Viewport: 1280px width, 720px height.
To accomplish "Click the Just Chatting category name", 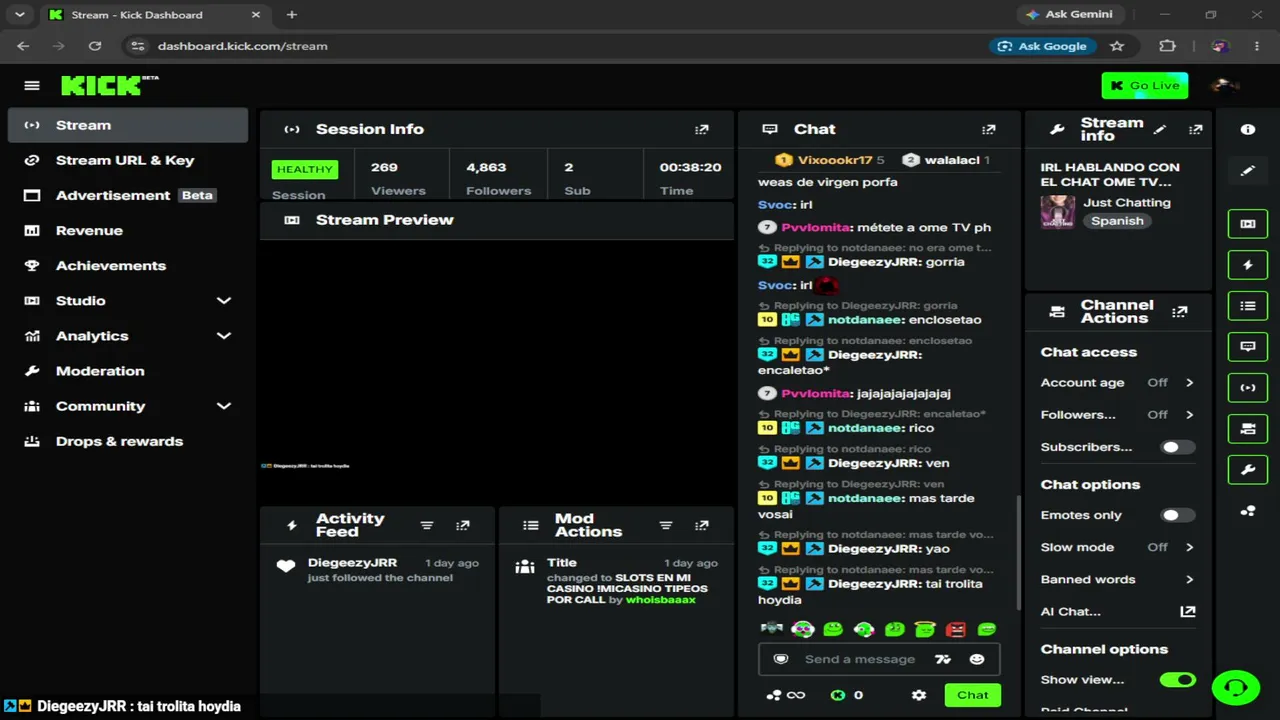I will coord(1127,202).
